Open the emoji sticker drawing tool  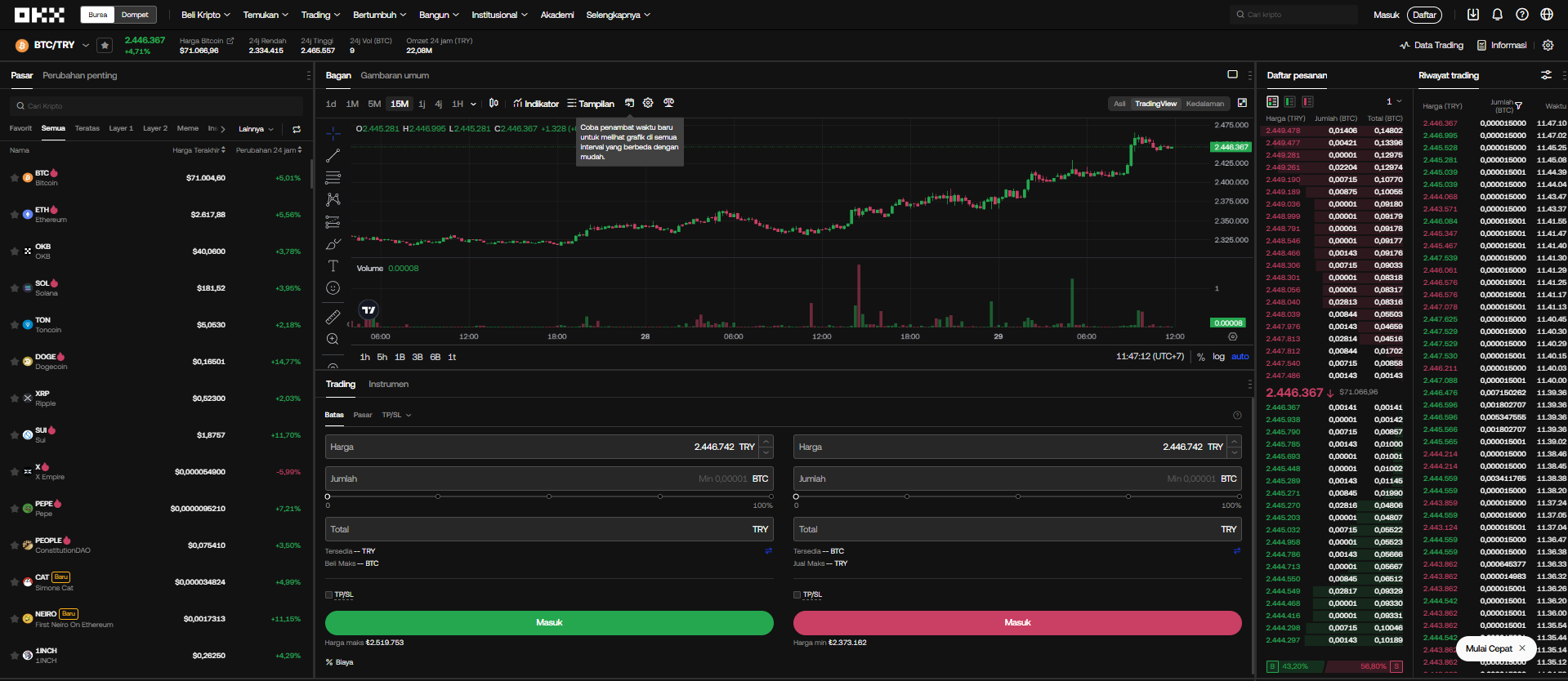click(x=333, y=288)
